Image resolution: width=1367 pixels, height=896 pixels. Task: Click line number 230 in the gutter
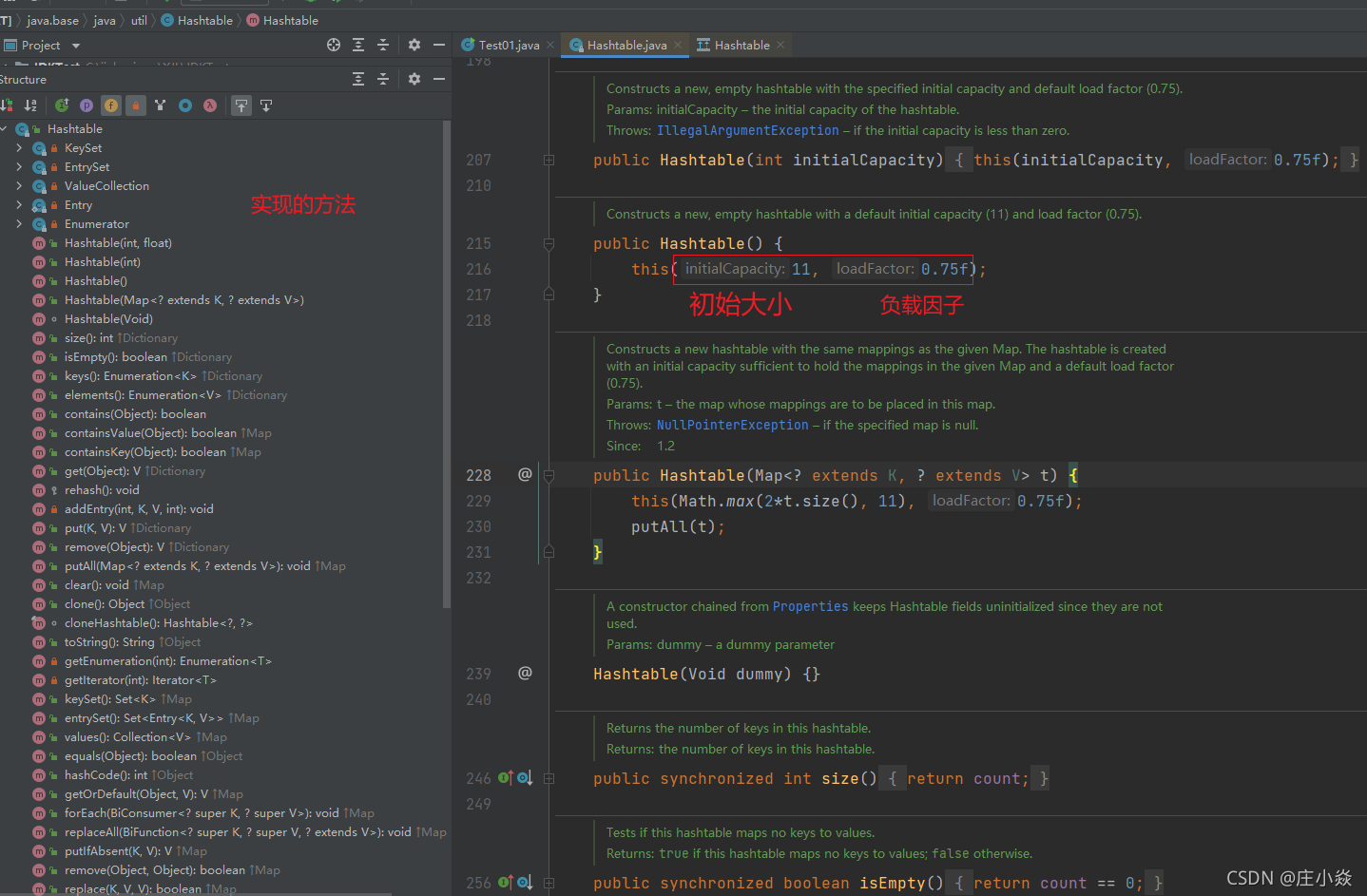coord(479,526)
